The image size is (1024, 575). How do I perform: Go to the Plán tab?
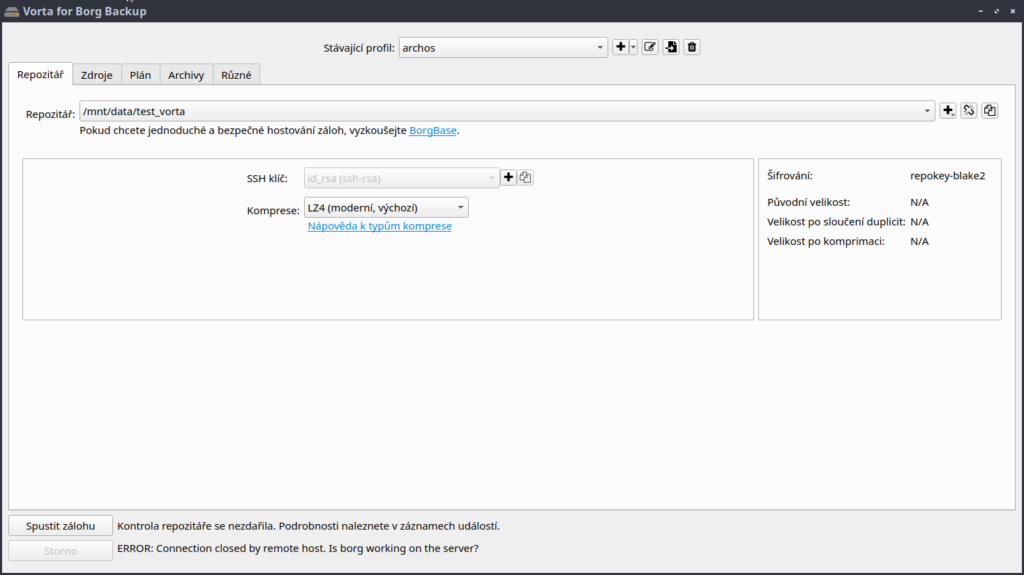click(x=140, y=75)
